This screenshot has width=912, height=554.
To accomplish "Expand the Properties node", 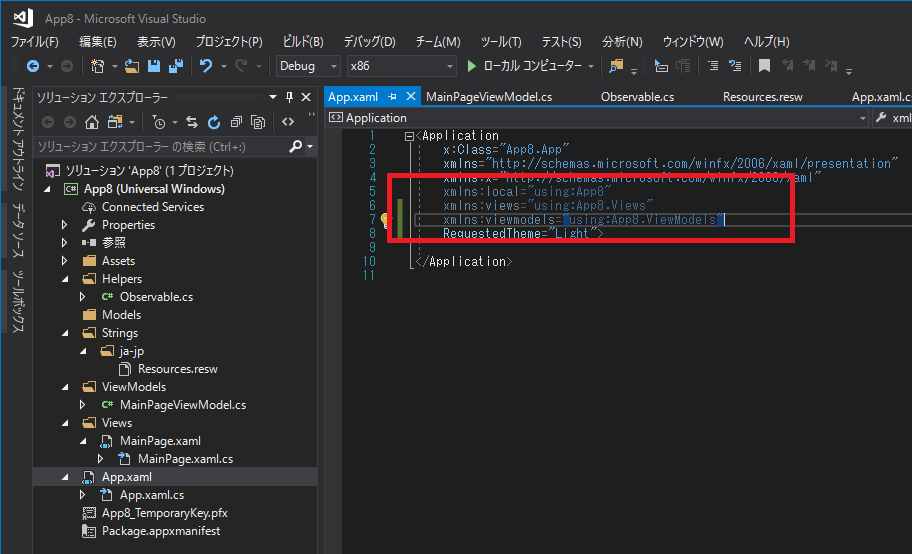I will pyautogui.click(x=65, y=225).
